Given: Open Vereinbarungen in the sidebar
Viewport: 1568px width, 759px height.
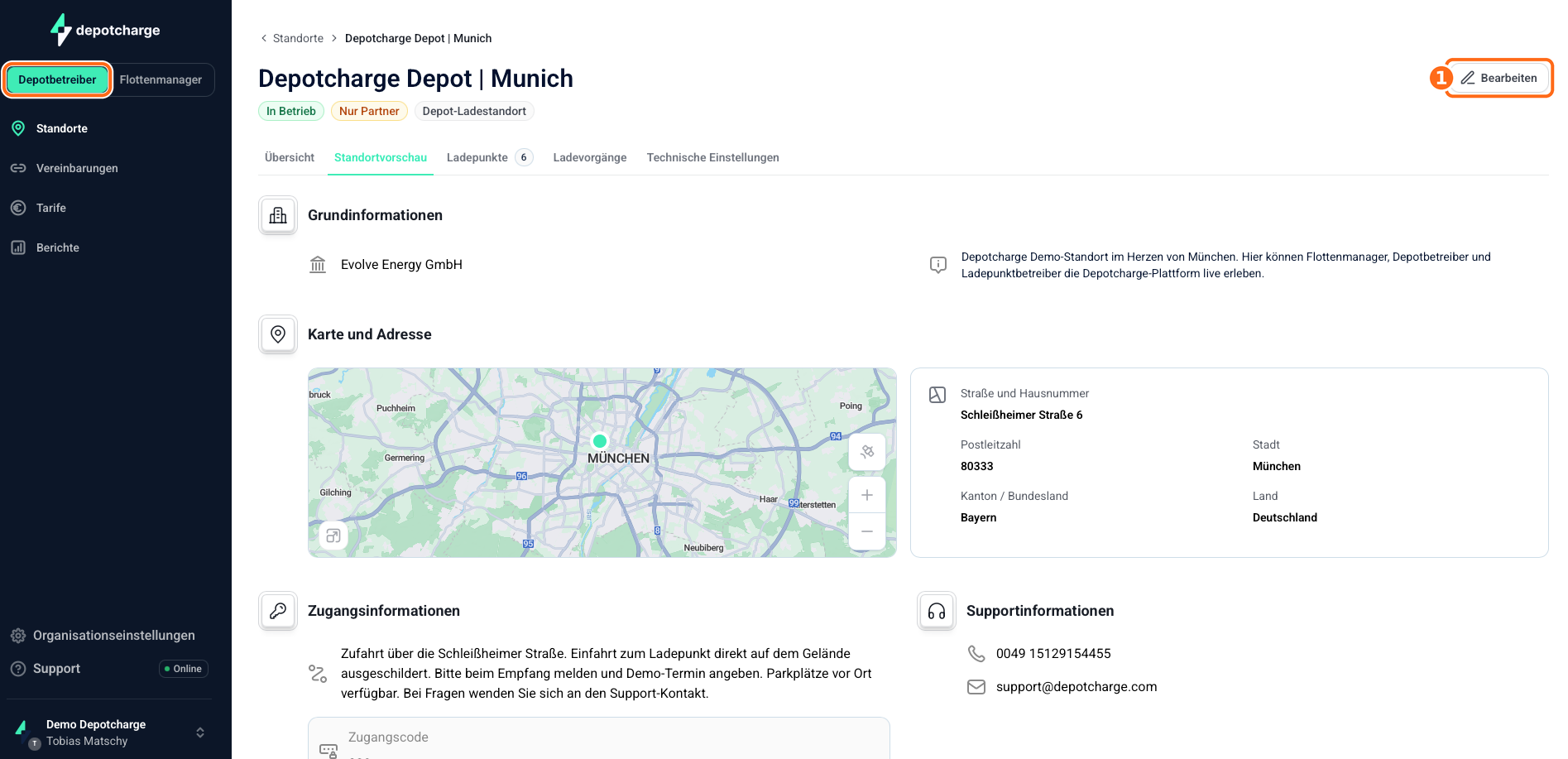Looking at the screenshot, I should 77,168.
